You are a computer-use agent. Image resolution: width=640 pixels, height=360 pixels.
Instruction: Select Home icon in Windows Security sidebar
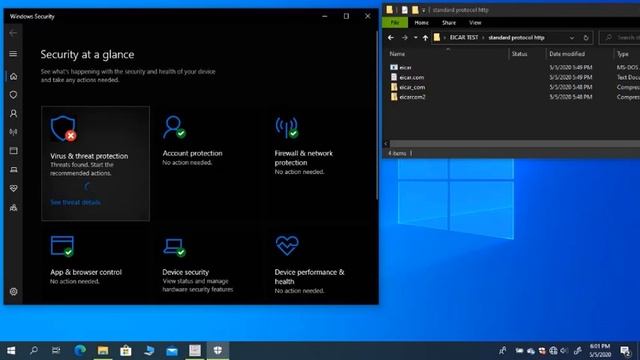(13, 76)
